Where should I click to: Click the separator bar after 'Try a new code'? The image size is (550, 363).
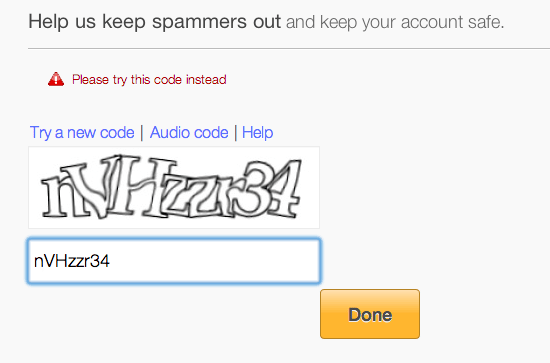pyautogui.click(x=142, y=133)
